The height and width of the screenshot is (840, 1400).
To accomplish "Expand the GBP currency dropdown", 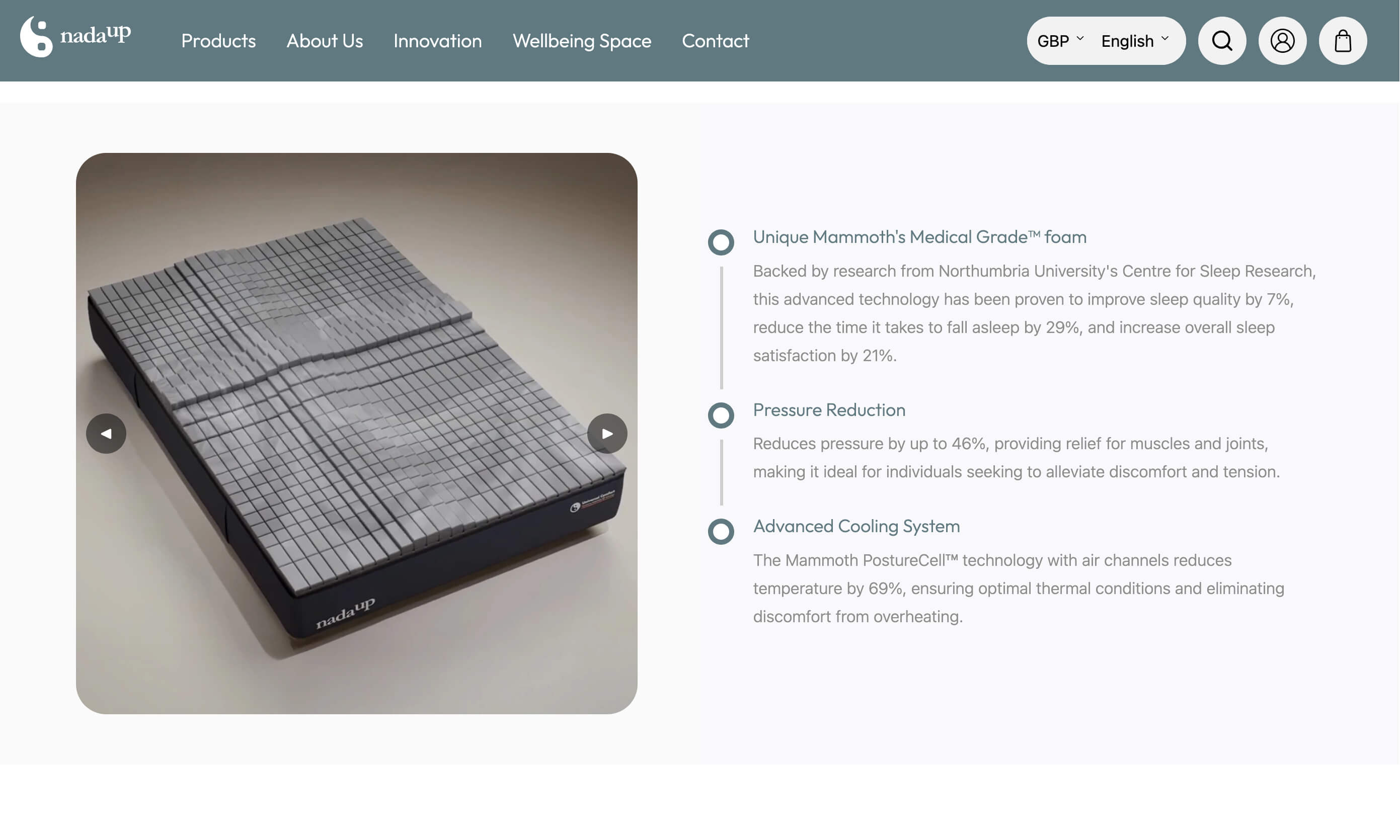I will [1060, 41].
